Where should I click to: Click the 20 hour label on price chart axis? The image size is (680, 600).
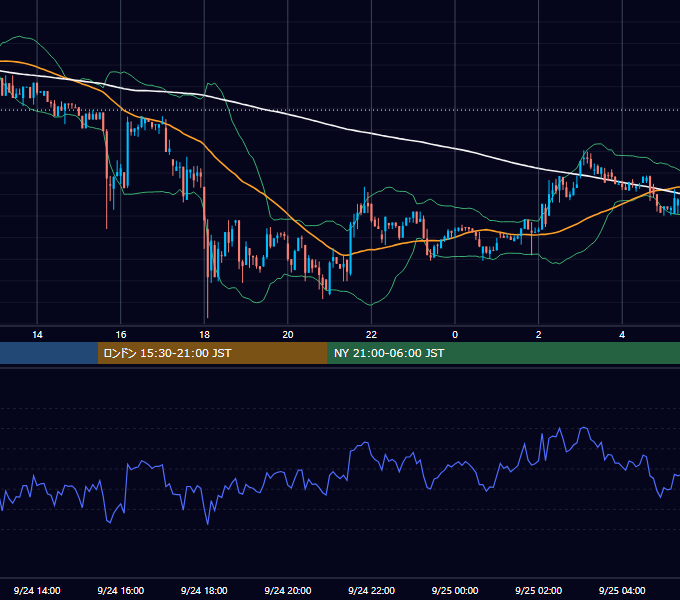point(288,335)
